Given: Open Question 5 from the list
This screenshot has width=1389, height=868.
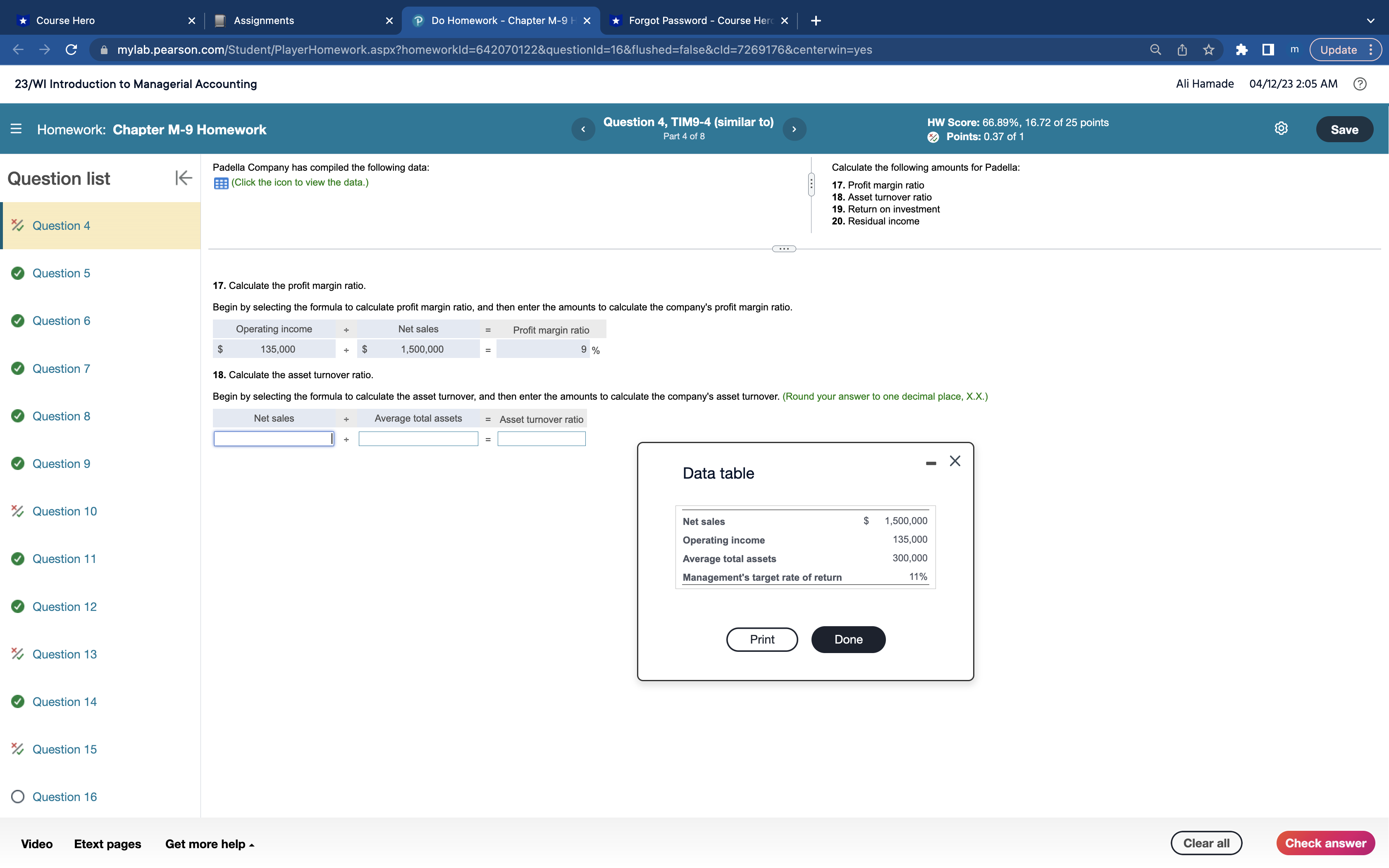Looking at the screenshot, I should tap(61, 273).
